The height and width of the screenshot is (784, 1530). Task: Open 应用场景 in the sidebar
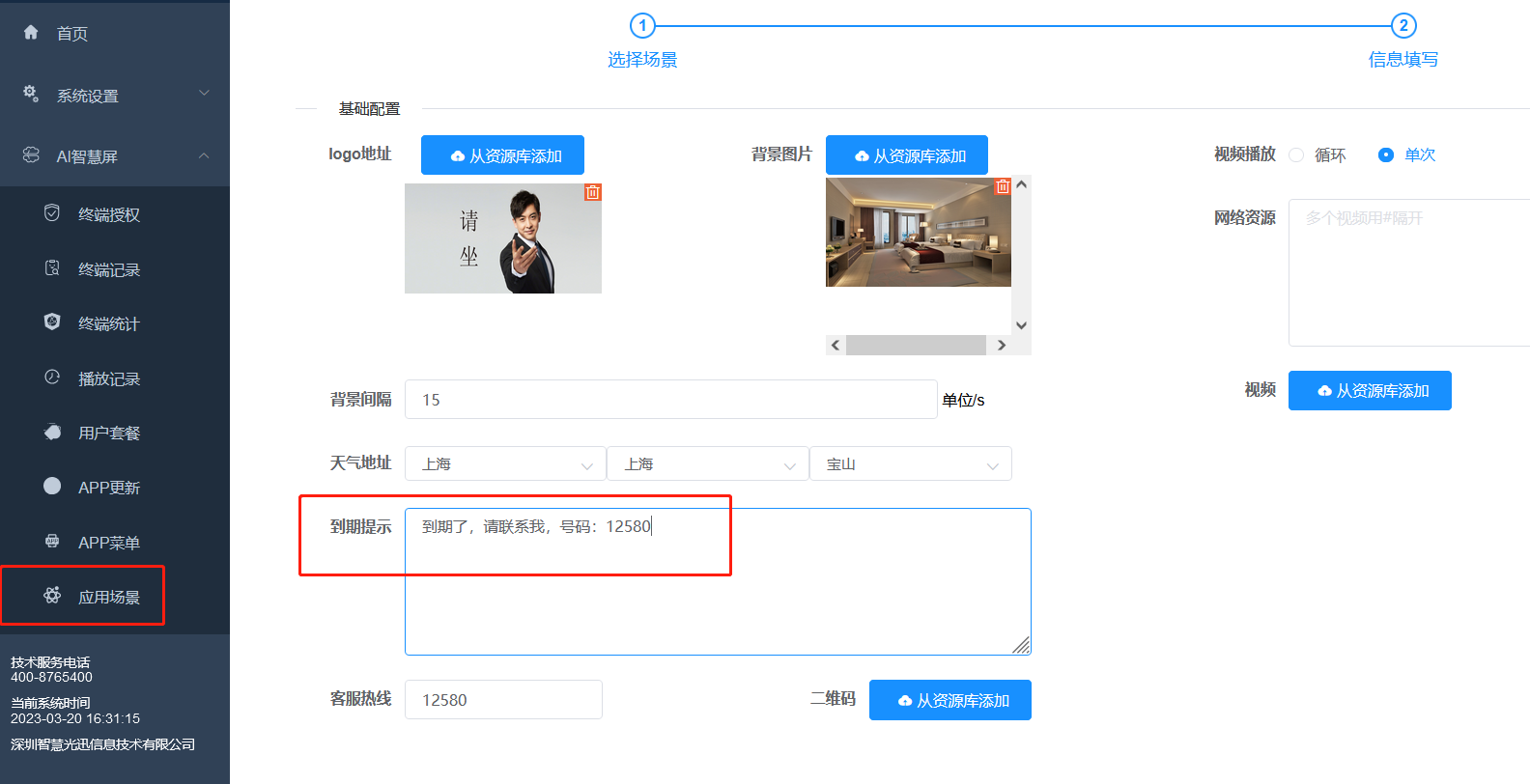[x=108, y=597]
